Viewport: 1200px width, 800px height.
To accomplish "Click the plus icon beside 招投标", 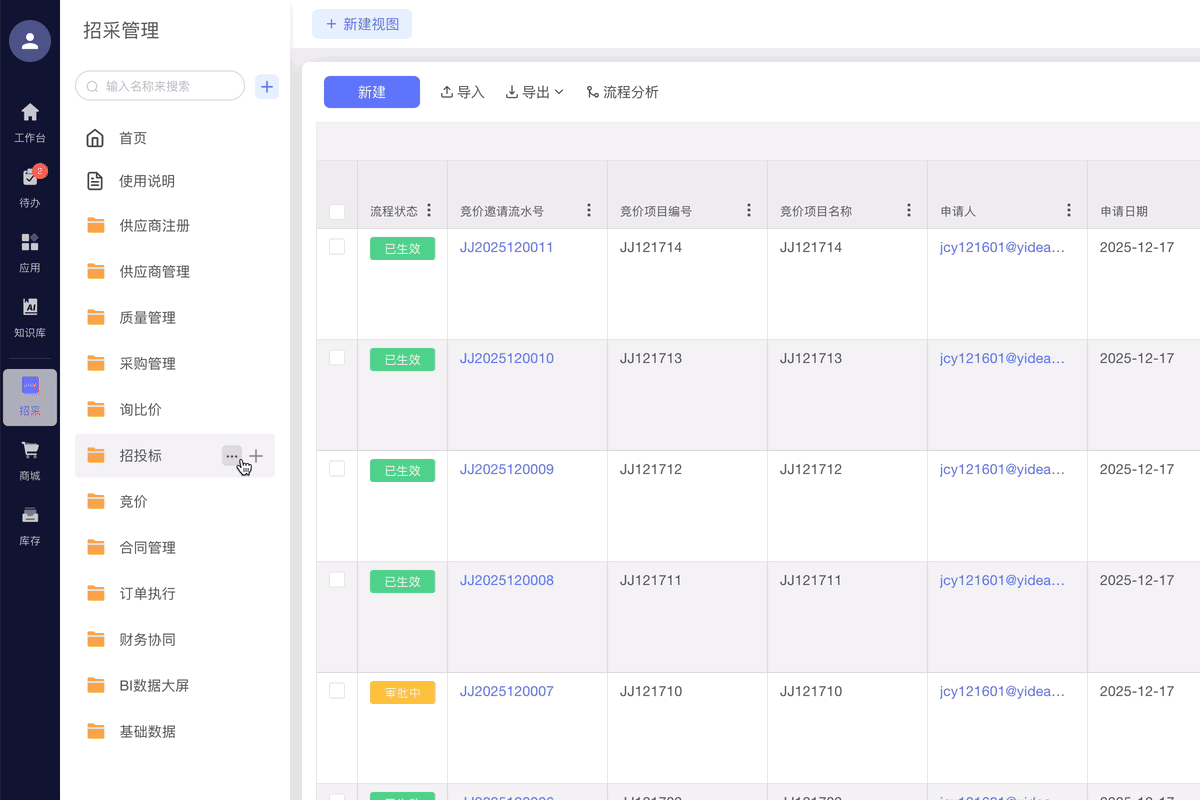I will click(x=256, y=456).
